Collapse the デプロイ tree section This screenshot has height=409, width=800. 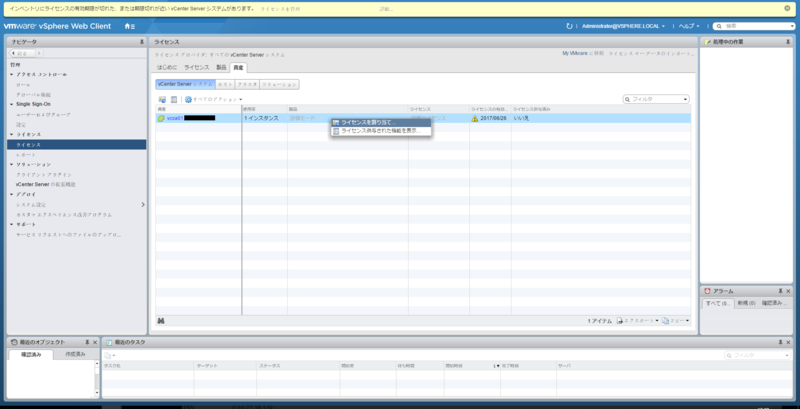(12, 195)
